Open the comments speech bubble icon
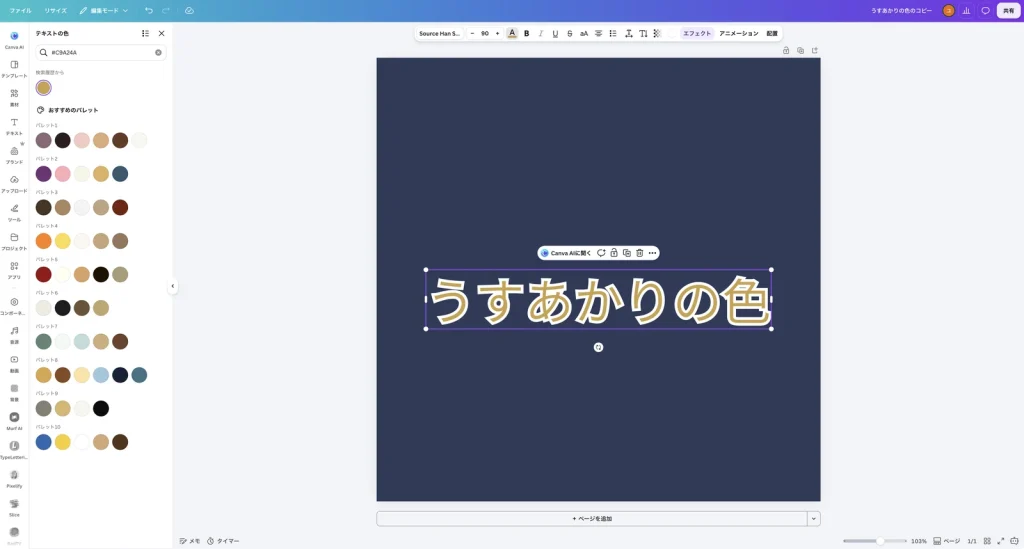1024x549 pixels. click(x=985, y=10)
